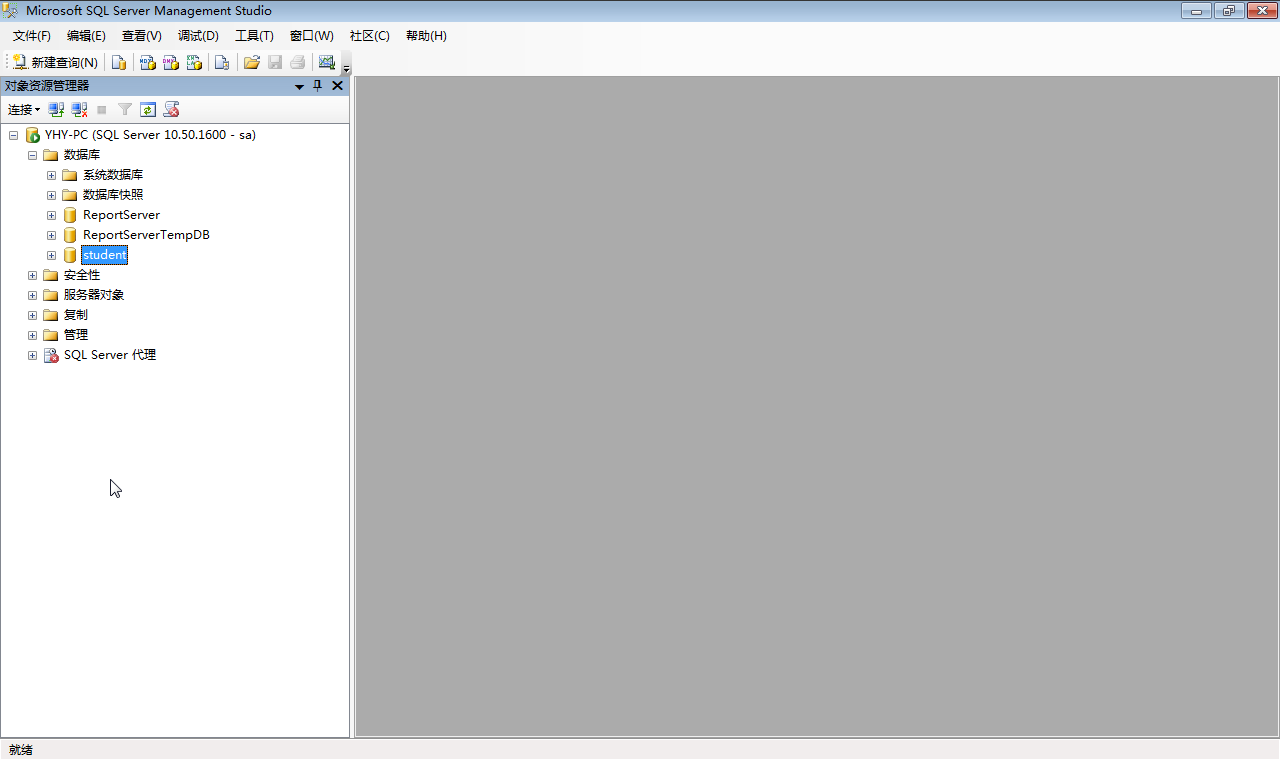The width and height of the screenshot is (1280, 760).
Task: Open the 调试(D) menu
Action: pyautogui.click(x=198, y=36)
